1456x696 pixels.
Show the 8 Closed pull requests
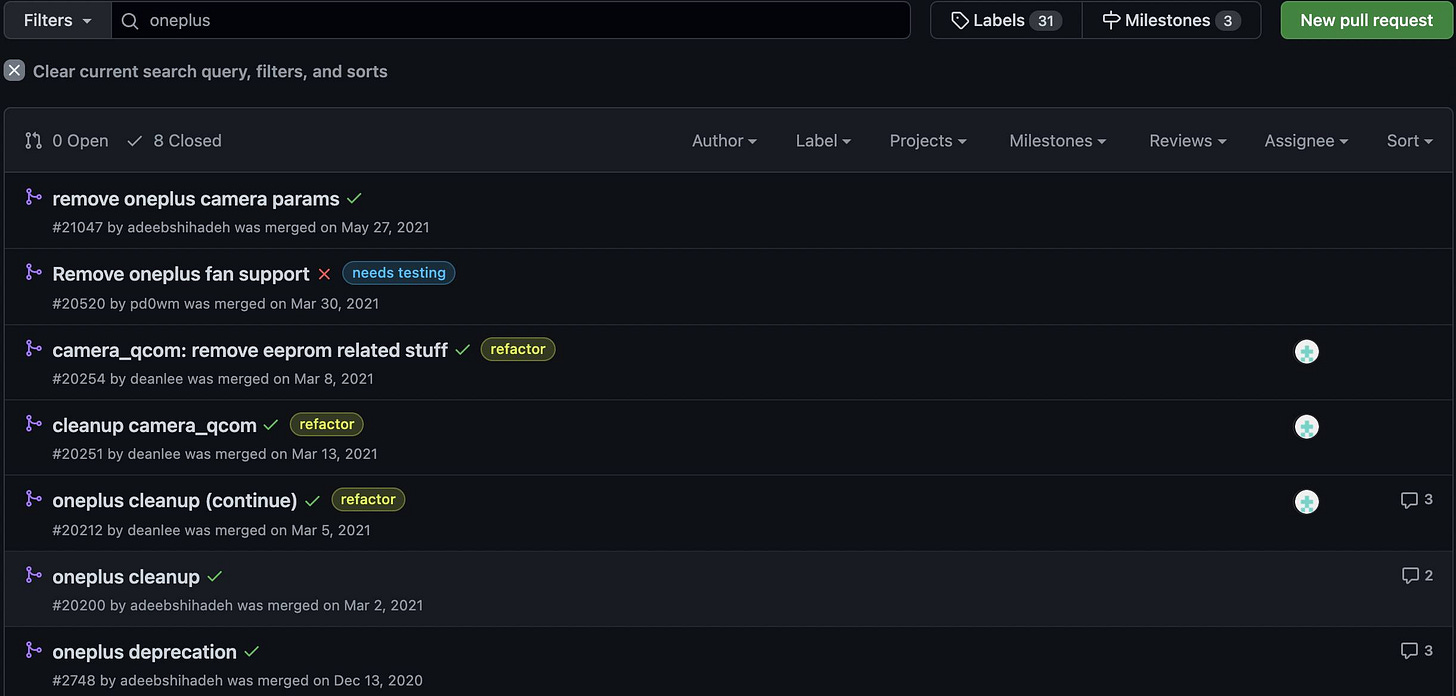[174, 141]
